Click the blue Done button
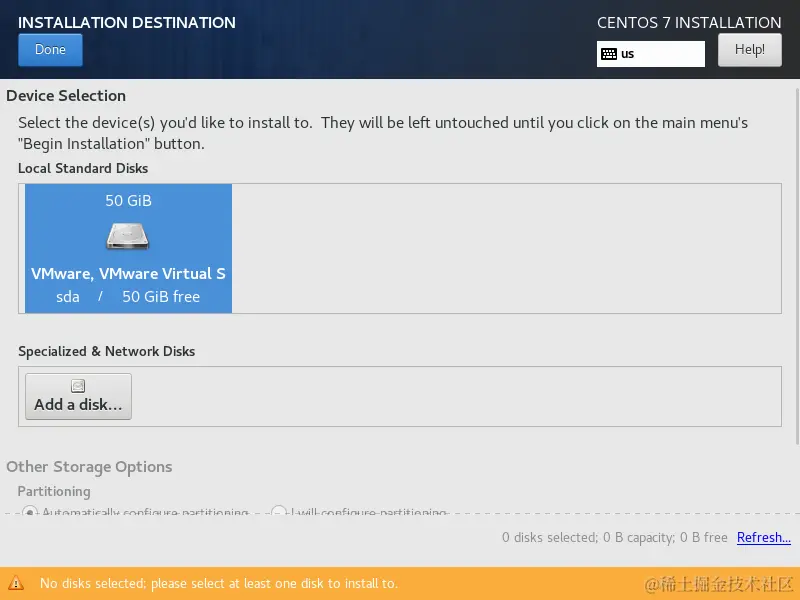This screenshot has height=600, width=800. 50,50
